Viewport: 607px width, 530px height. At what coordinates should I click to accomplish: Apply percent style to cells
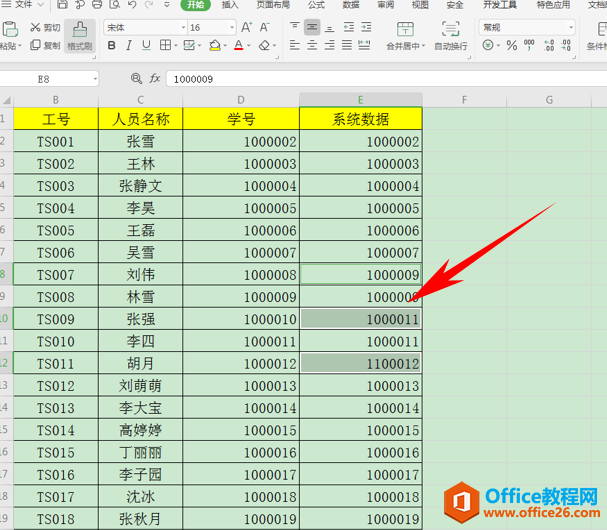pyautogui.click(x=512, y=45)
